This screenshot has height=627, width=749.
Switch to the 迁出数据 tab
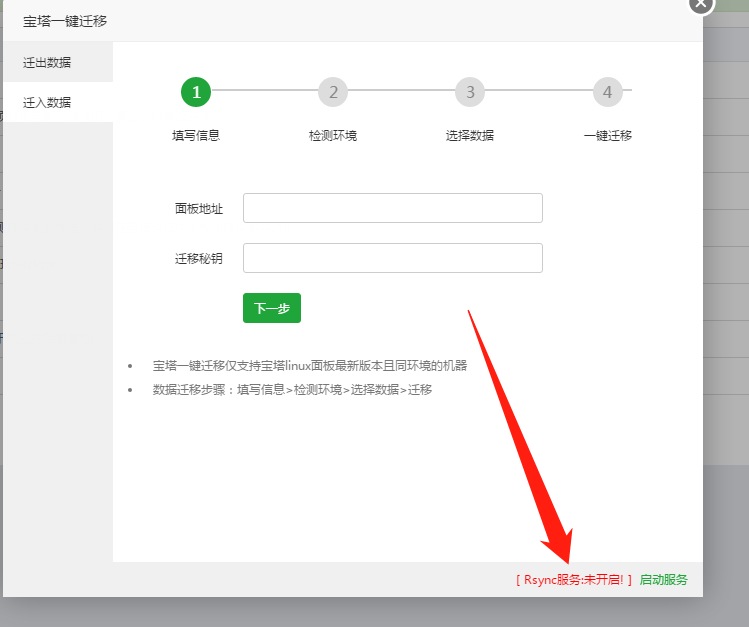point(58,62)
